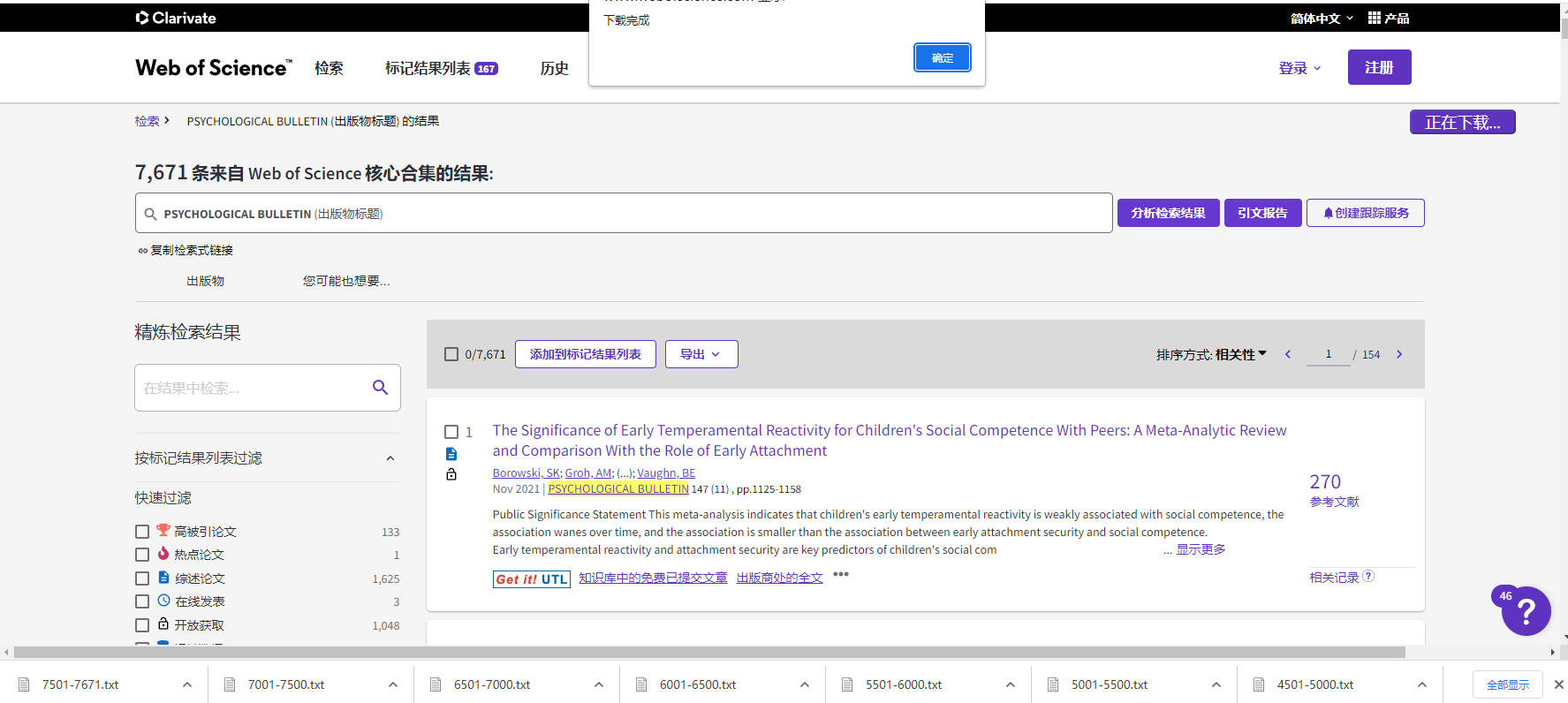Open 6001-6500.txt download options arrow
This screenshot has height=703, width=1568.
(x=805, y=684)
